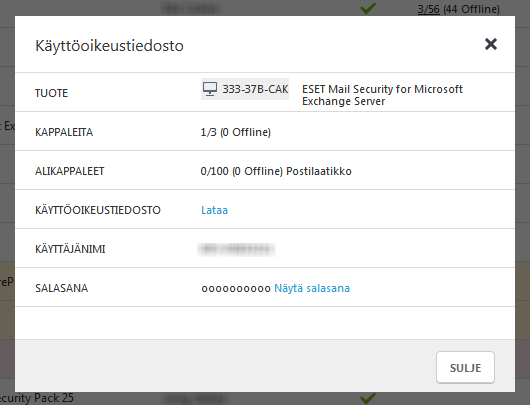Open the 3/56 units link behind the dialog
This screenshot has height=405, width=530.
click(428, 9)
